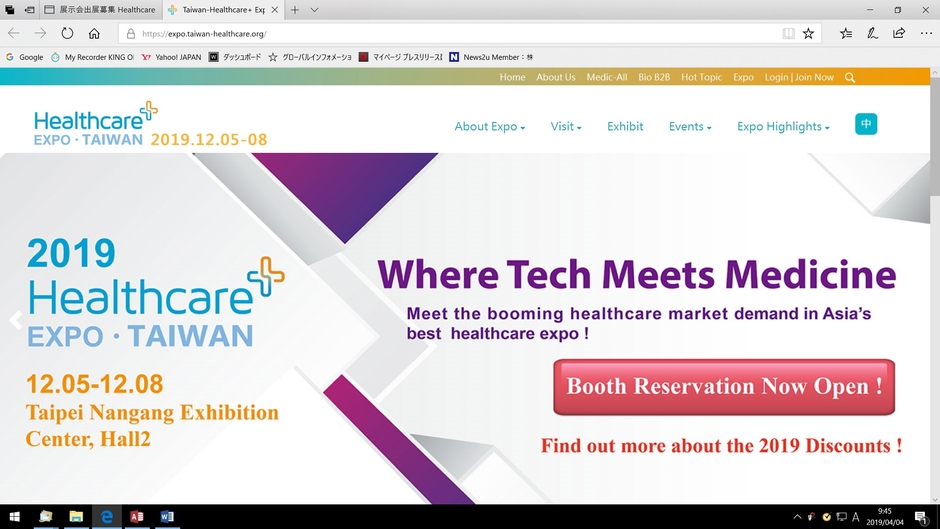Open the Share icon in Edge toolbar

899,33
